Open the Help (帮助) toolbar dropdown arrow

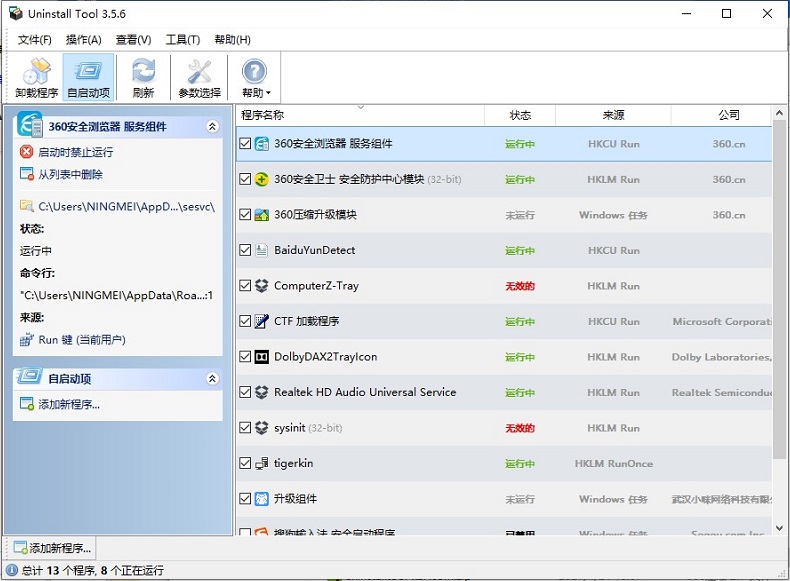pyautogui.click(x=268, y=93)
